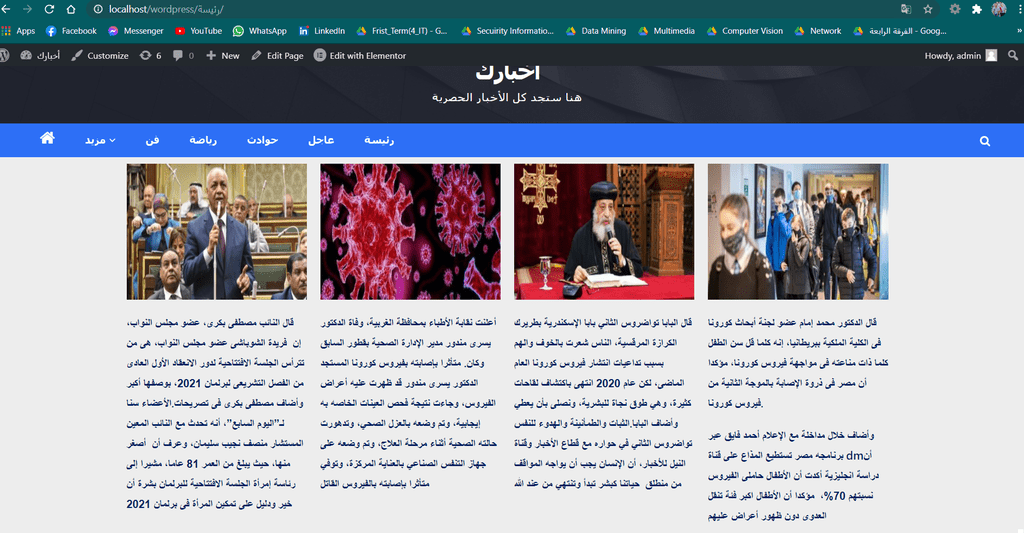Open the browser home page icon
Screen dimensions: 1024x533
point(71,9)
